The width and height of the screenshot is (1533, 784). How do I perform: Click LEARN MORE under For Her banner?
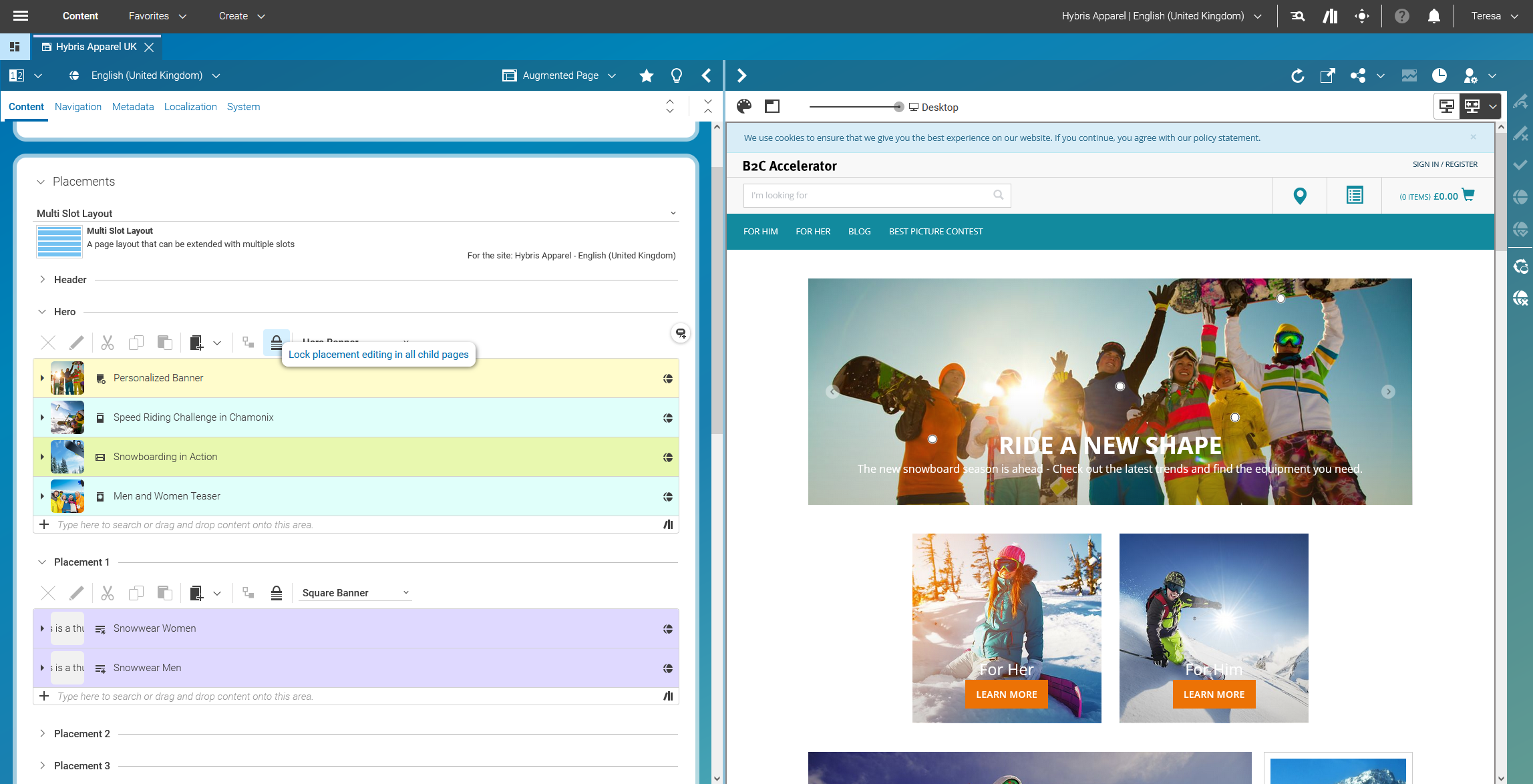(x=1007, y=694)
